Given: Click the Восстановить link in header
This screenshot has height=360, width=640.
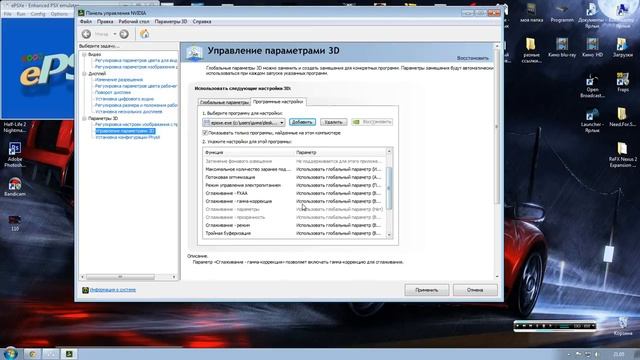Looking at the screenshot, I should [x=472, y=58].
